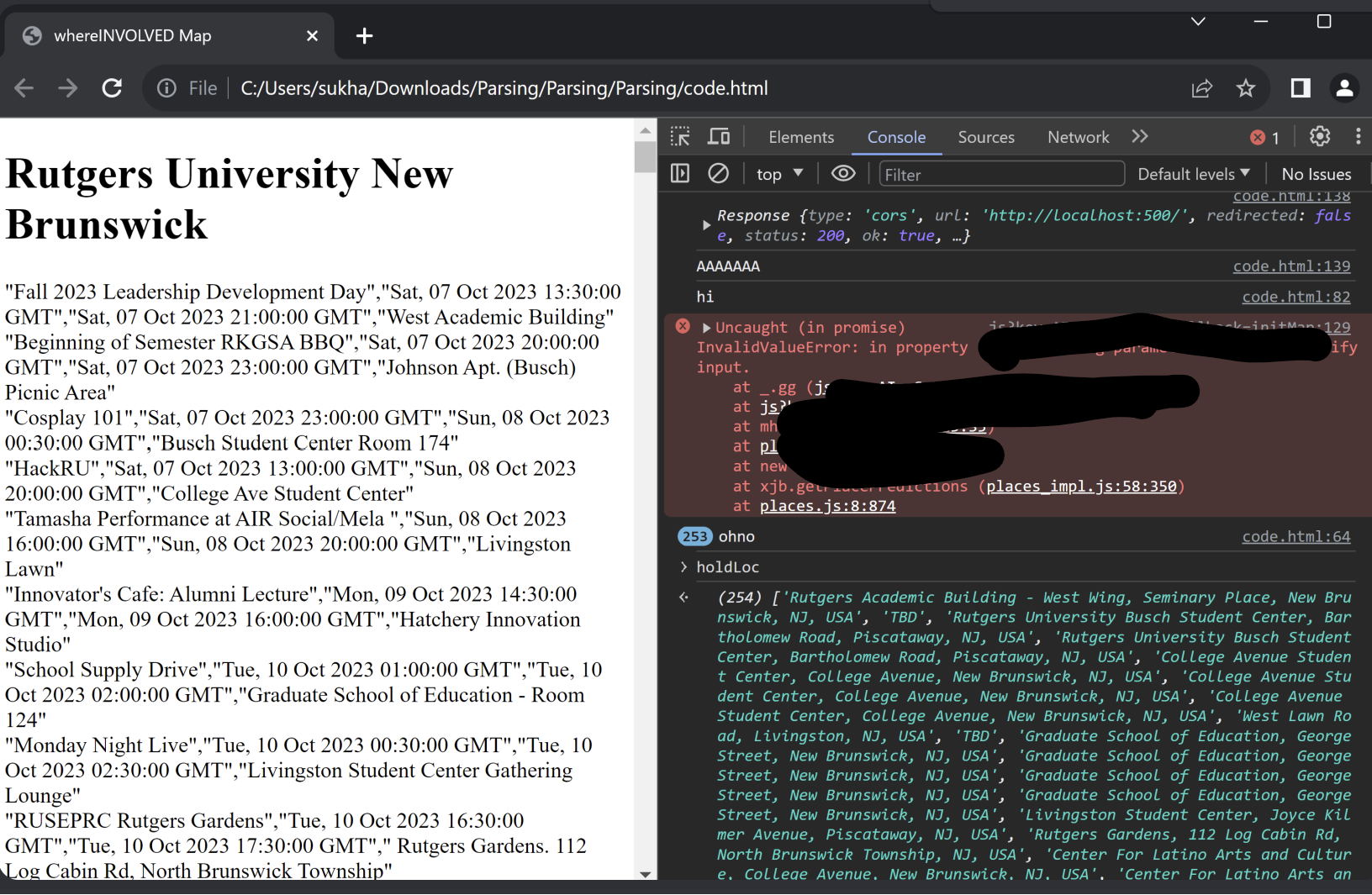Open the places.js:8:874 link
The height and width of the screenshot is (895, 1372).
(827, 506)
